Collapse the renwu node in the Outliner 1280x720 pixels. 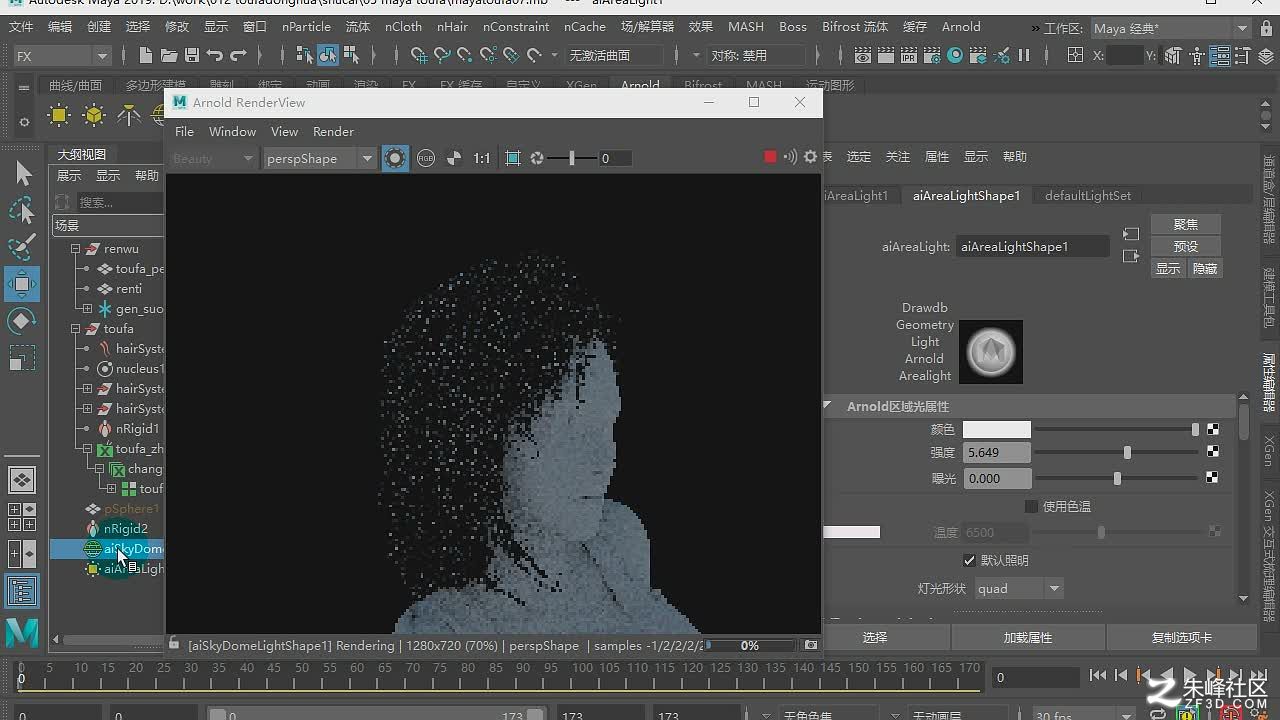pyautogui.click(x=75, y=249)
